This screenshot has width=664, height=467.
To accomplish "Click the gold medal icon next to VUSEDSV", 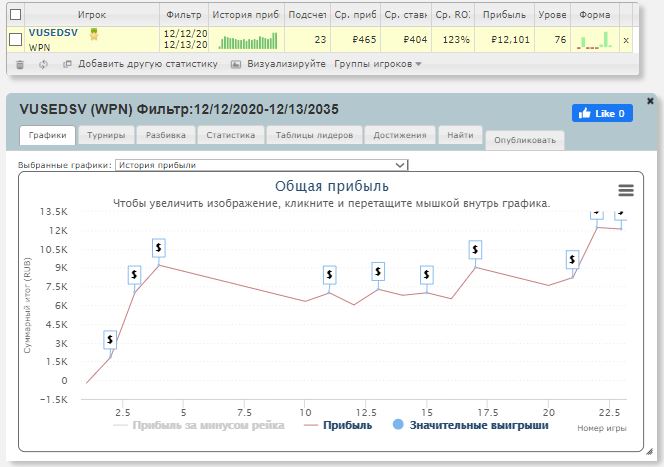I will click(94, 34).
